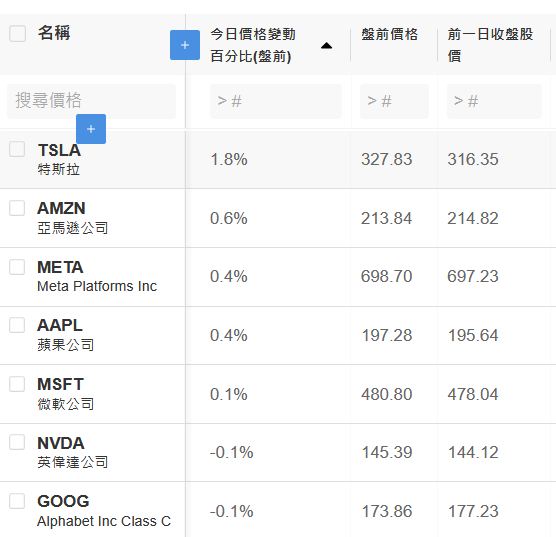Check the MSFT row checkbox
Image resolution: width=556 pixels, height=537 pixels.
click(17, 384)
